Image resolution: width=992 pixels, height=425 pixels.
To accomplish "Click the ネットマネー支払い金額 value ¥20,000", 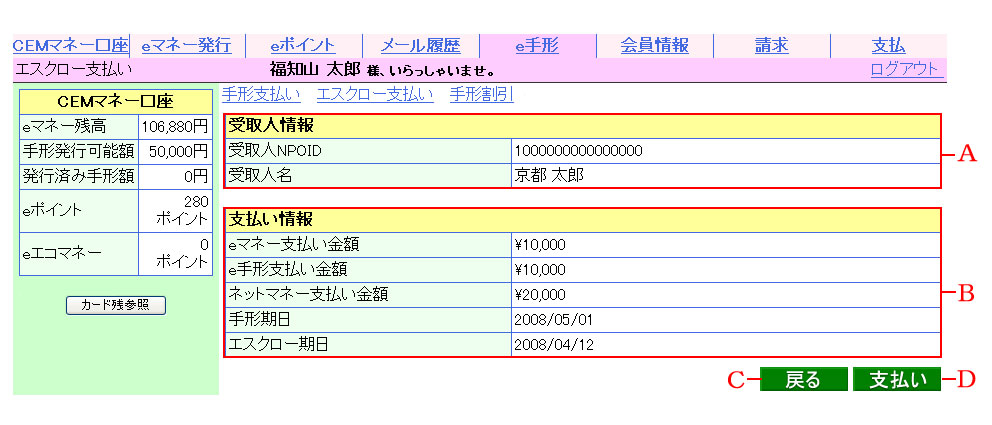I will pyautogui.click(x=540, y=295).
